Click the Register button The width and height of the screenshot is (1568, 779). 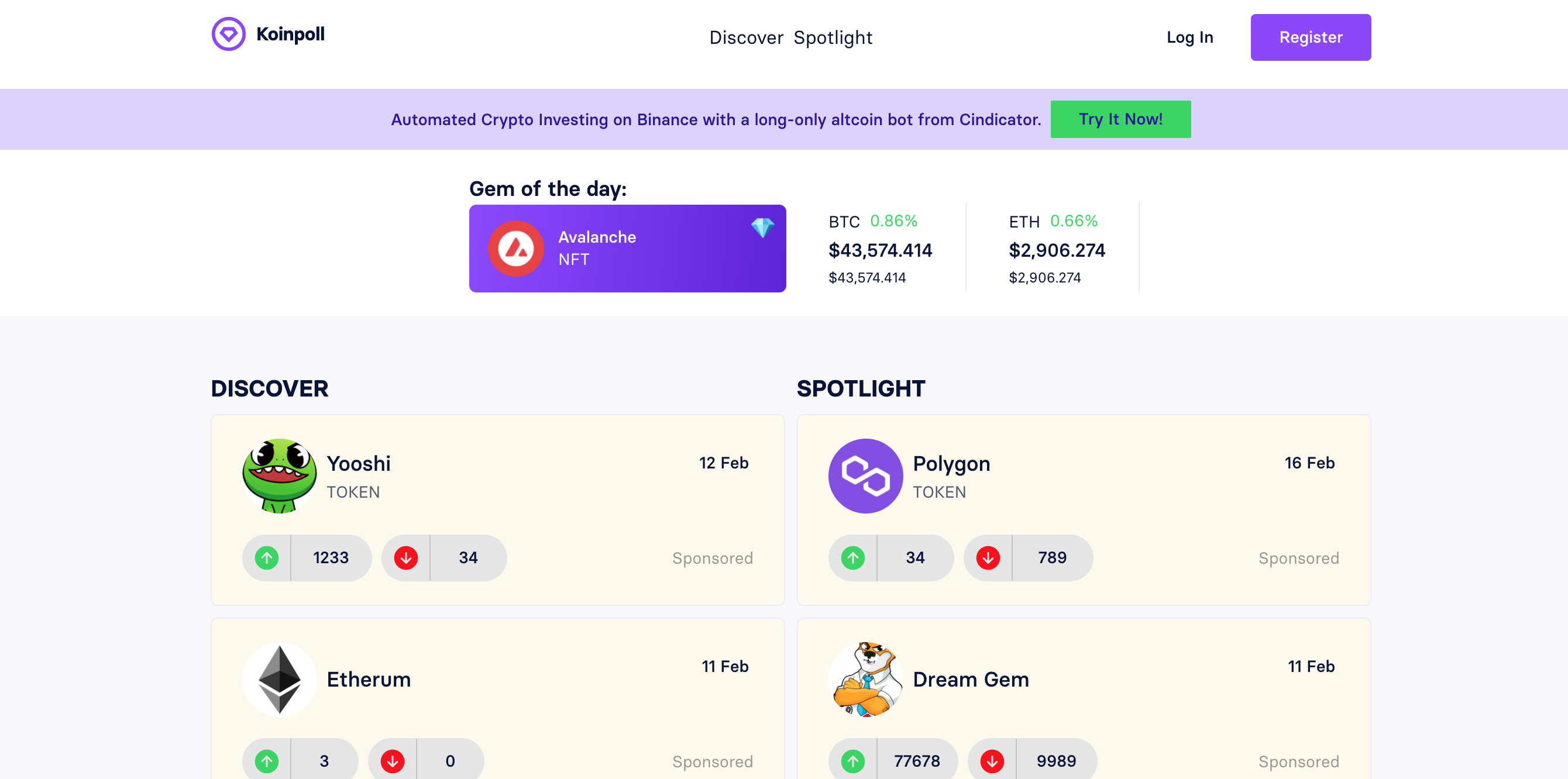coord(1311,37)
